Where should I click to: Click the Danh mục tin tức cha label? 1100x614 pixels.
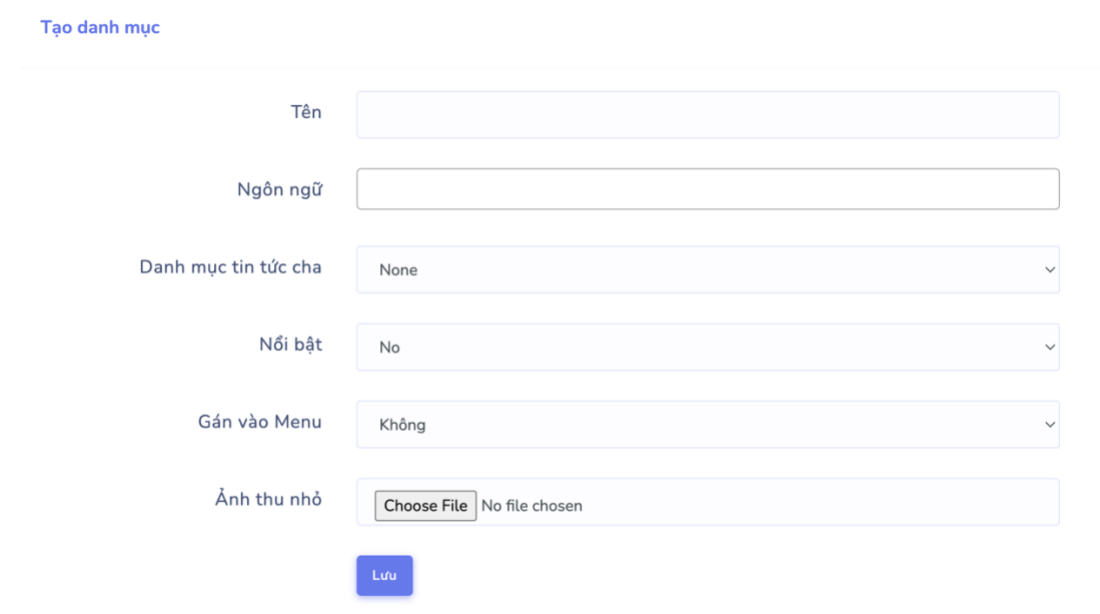230,267
